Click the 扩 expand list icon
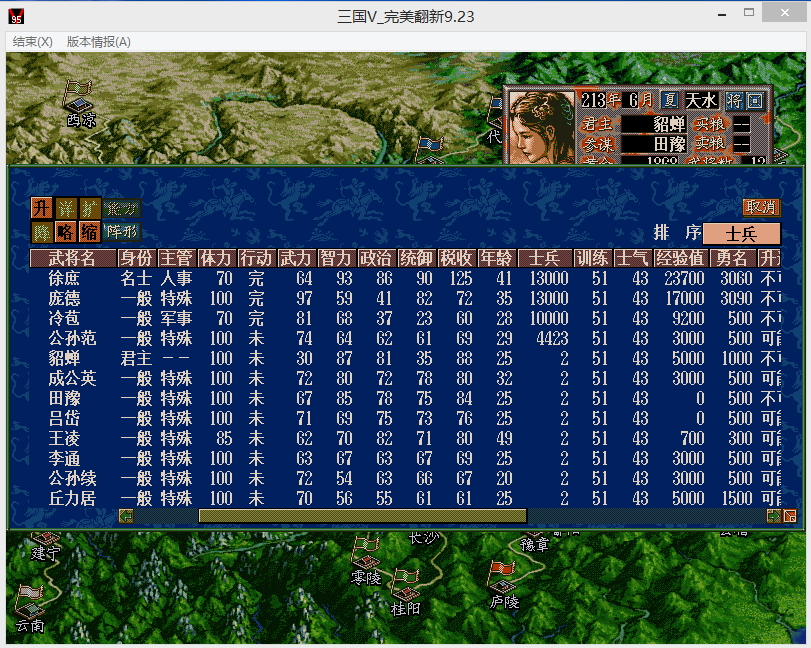This screenshot has width=811, height=648. [x=89, y=208]
